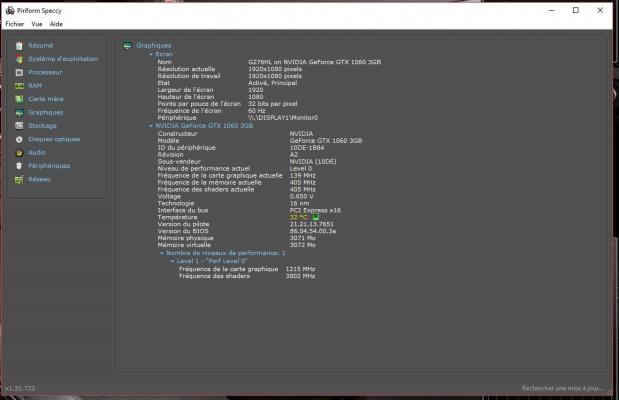Open the Carte mère section
619x400 pixels.
point(46,99)
